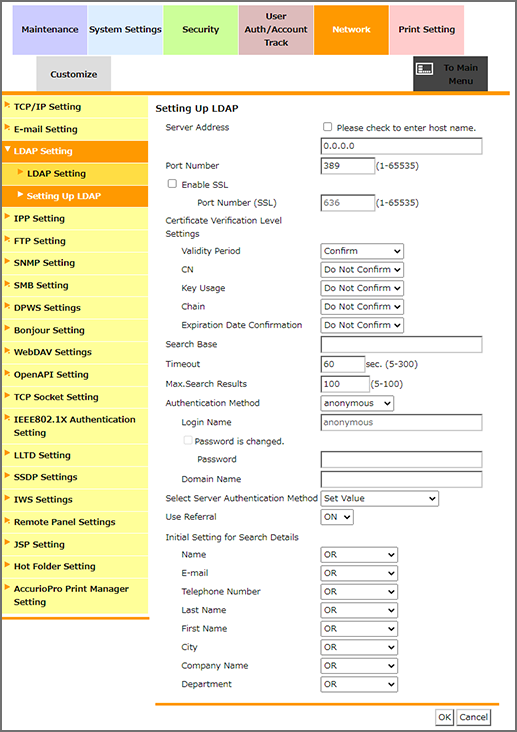
Task: Open IEEE802.1X Authentication Setting
Action: point(75,426)
